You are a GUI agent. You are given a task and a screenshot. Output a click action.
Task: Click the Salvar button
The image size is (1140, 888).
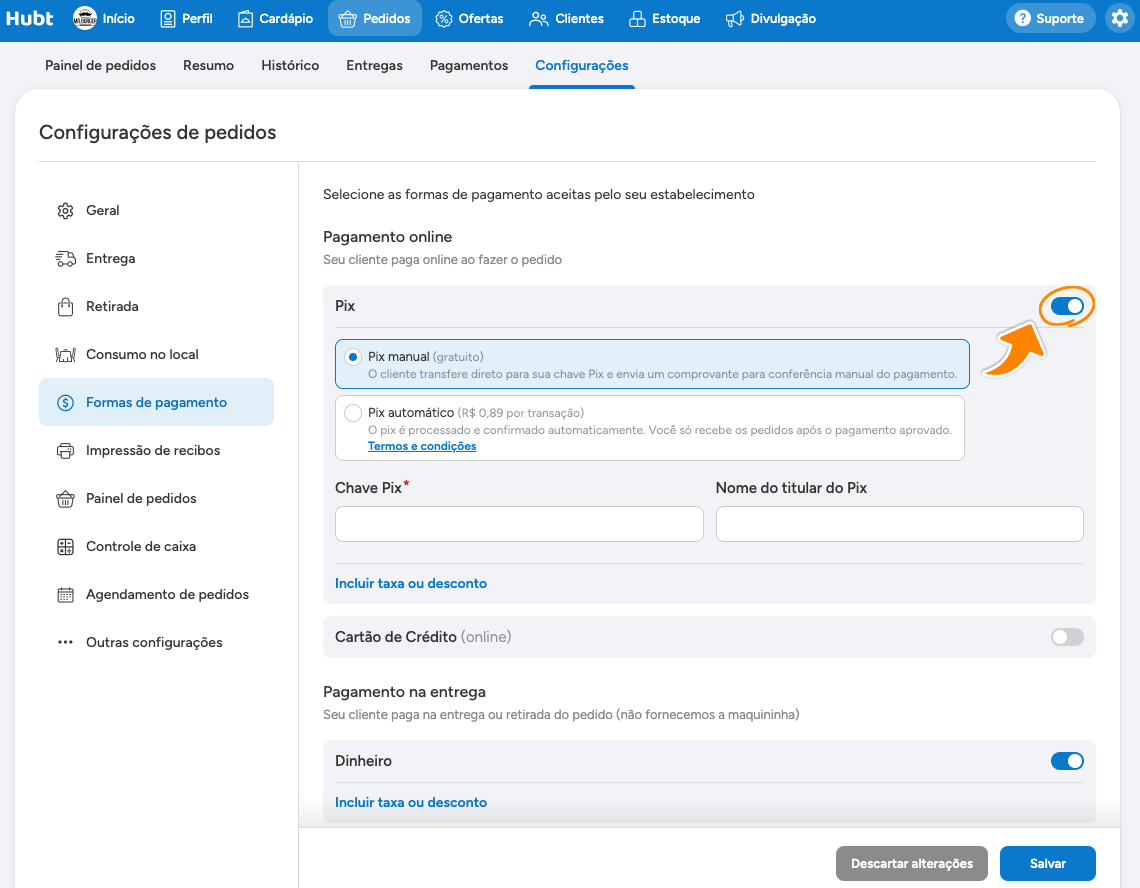tap(1048, 863)
